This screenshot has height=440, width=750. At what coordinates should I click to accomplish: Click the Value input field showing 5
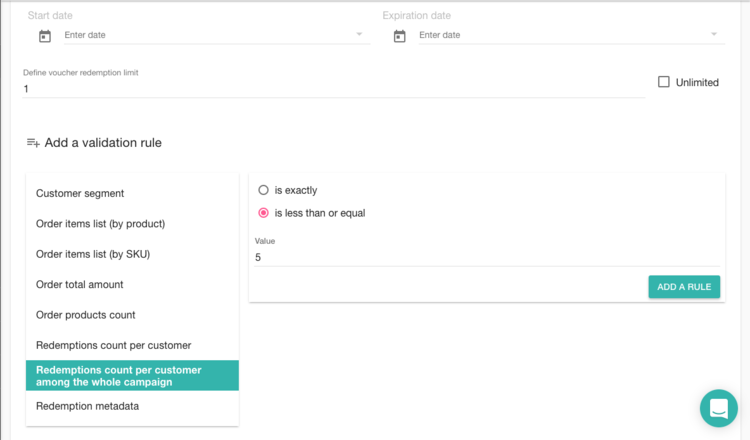pos(487,257)
